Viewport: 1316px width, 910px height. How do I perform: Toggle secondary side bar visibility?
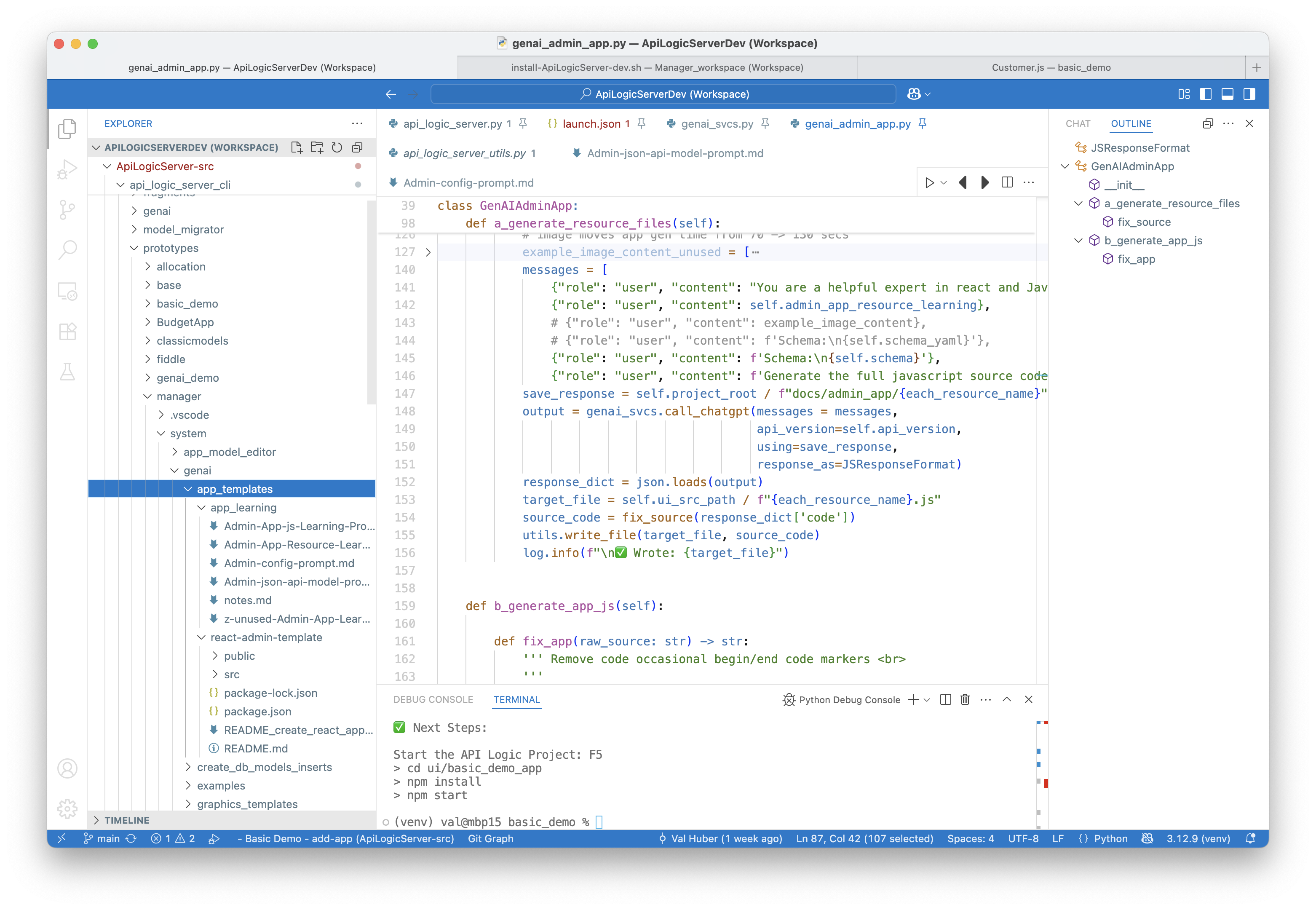[1249, 94]
